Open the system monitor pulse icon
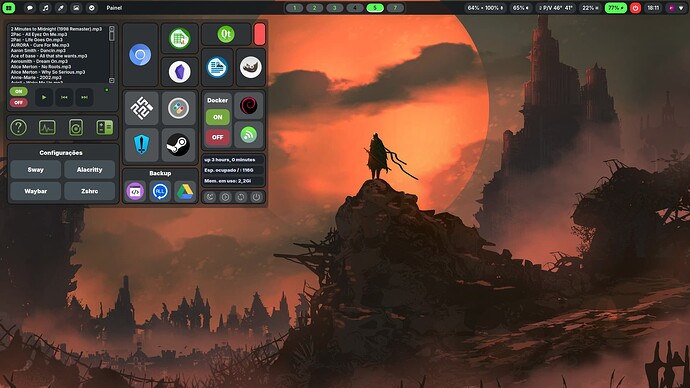Image resolution: width=690 pixels, height=388 pixels. point(47,128)
